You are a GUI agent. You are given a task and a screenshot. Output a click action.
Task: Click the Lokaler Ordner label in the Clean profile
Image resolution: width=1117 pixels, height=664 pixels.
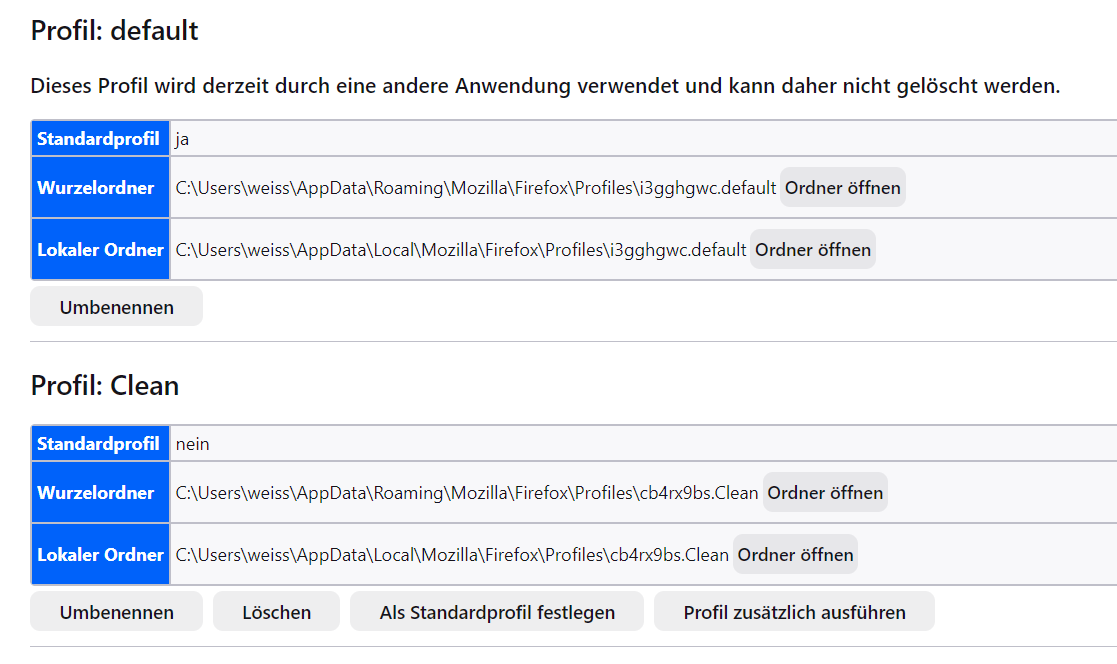point(100,555)
